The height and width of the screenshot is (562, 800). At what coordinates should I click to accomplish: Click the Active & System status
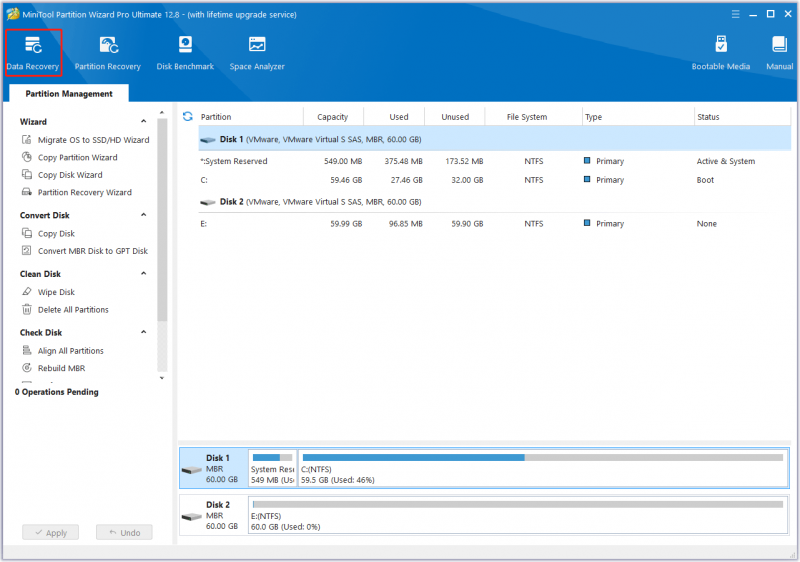[x=726, y=161]
